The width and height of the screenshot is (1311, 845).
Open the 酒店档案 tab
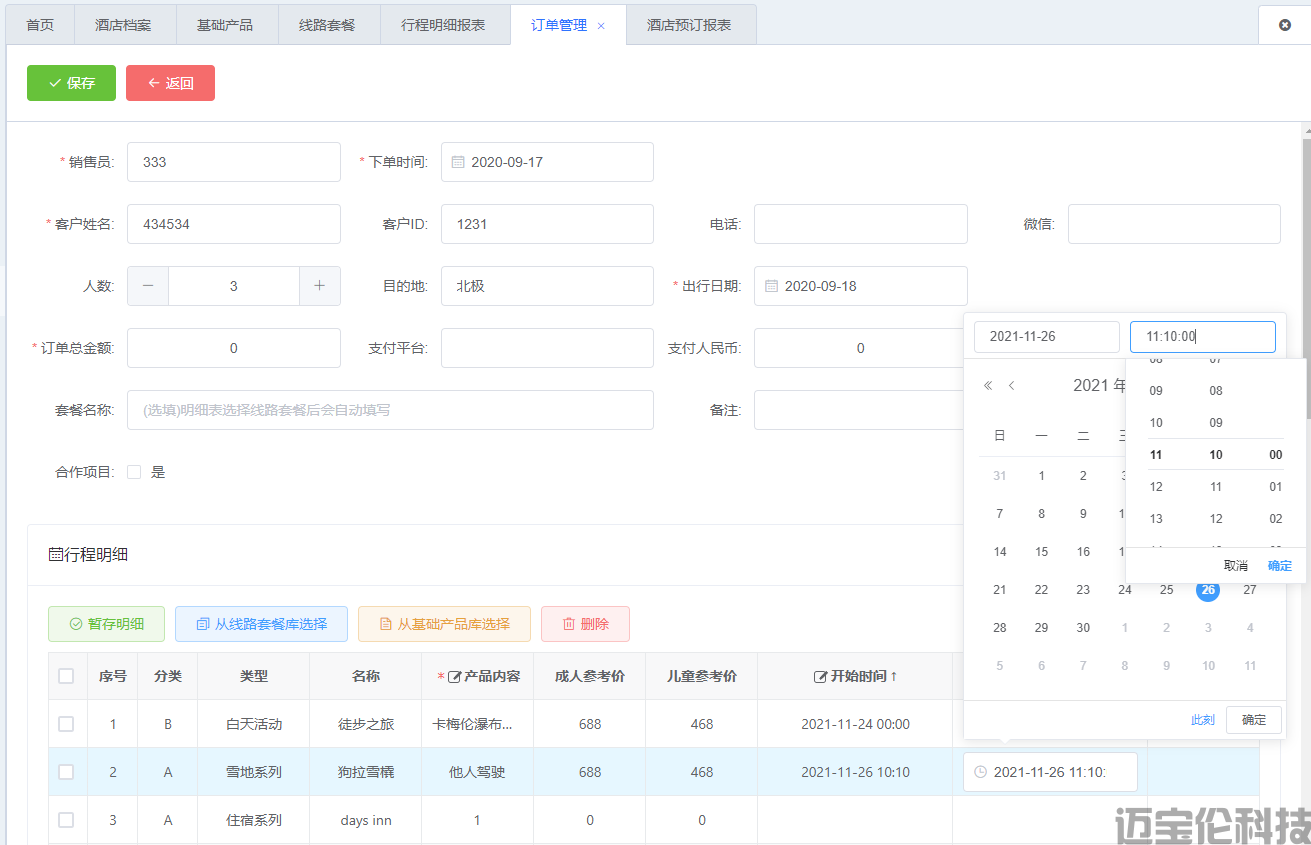[124, 25]
